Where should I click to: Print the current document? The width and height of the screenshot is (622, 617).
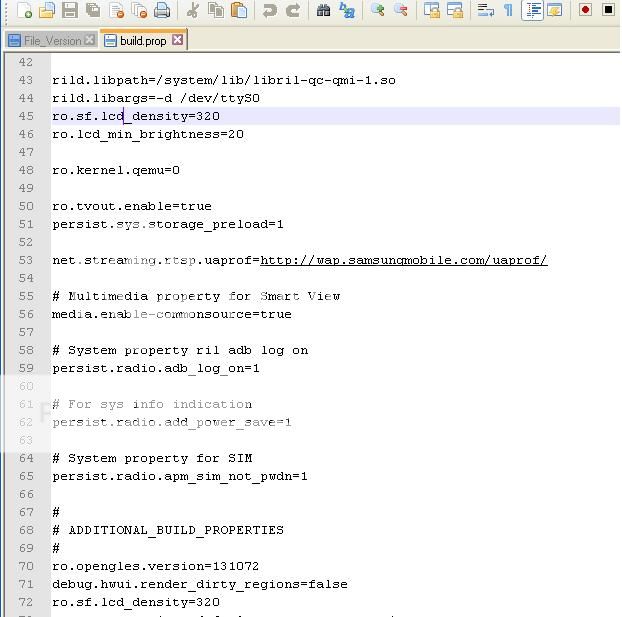(x=162, y=11)
